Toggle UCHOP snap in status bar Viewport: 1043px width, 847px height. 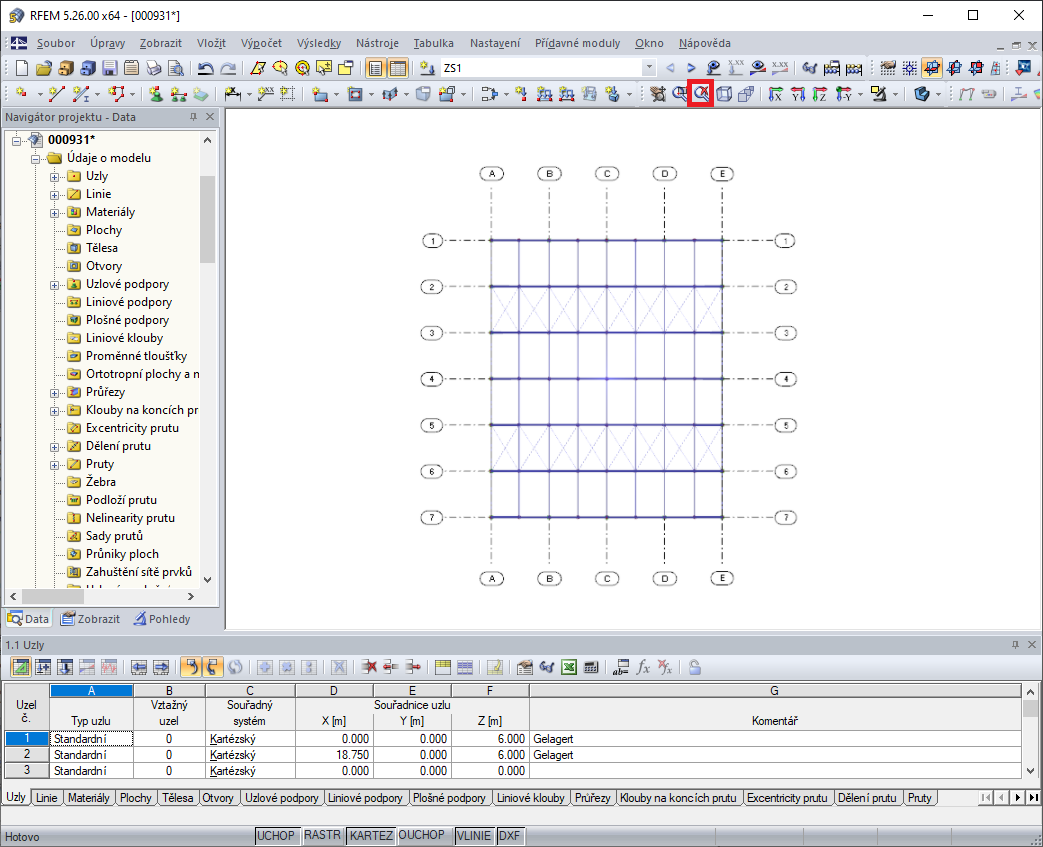(x=275, y=836)
